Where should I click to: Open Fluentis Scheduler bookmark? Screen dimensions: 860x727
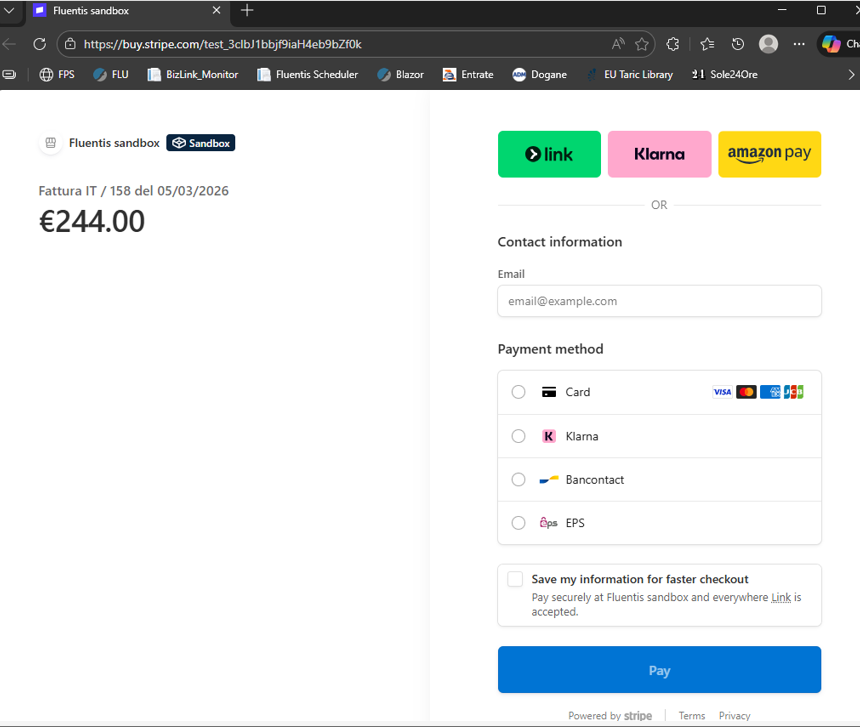point(308,75)
